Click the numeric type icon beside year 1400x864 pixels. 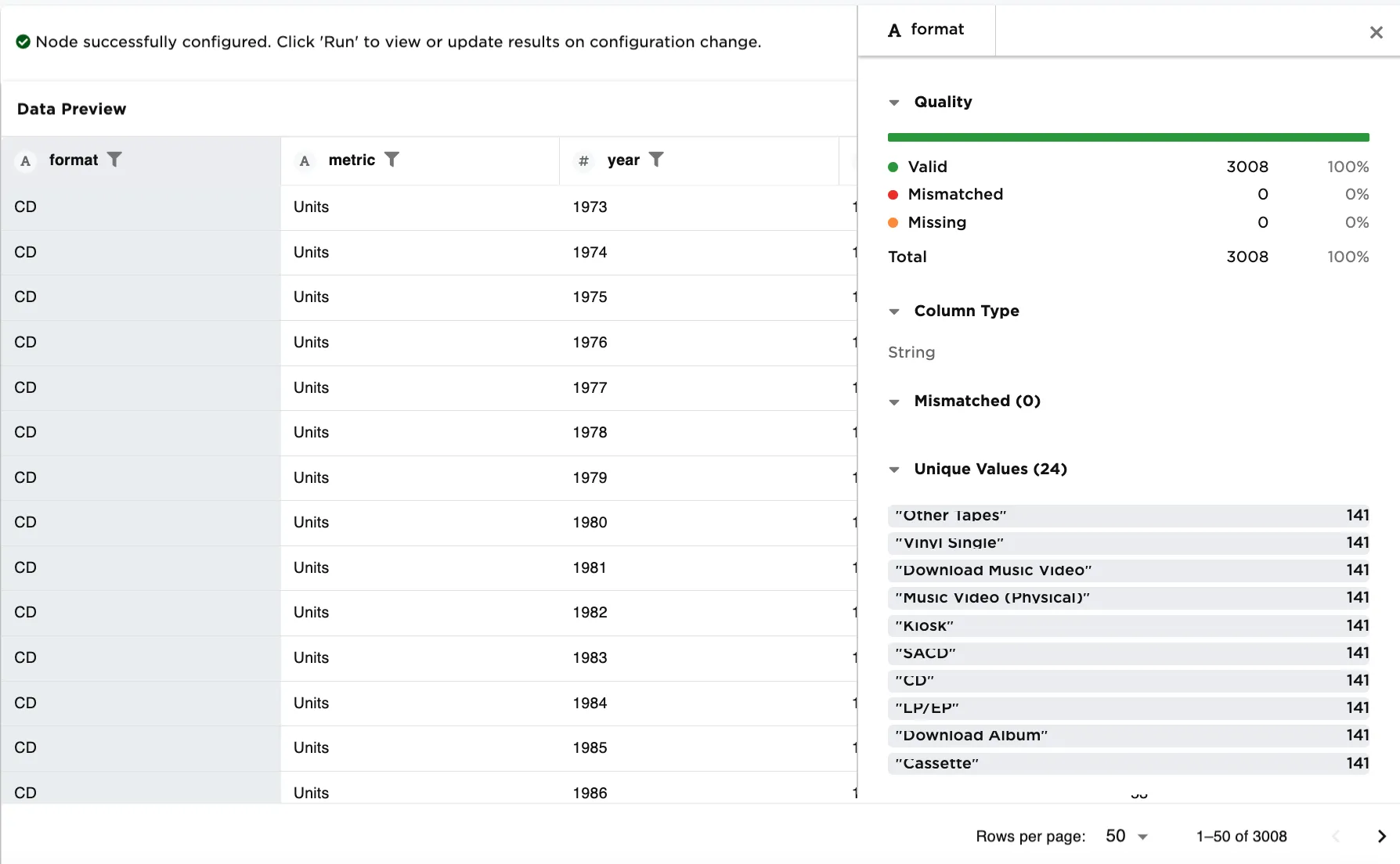(x=583, y=160)
